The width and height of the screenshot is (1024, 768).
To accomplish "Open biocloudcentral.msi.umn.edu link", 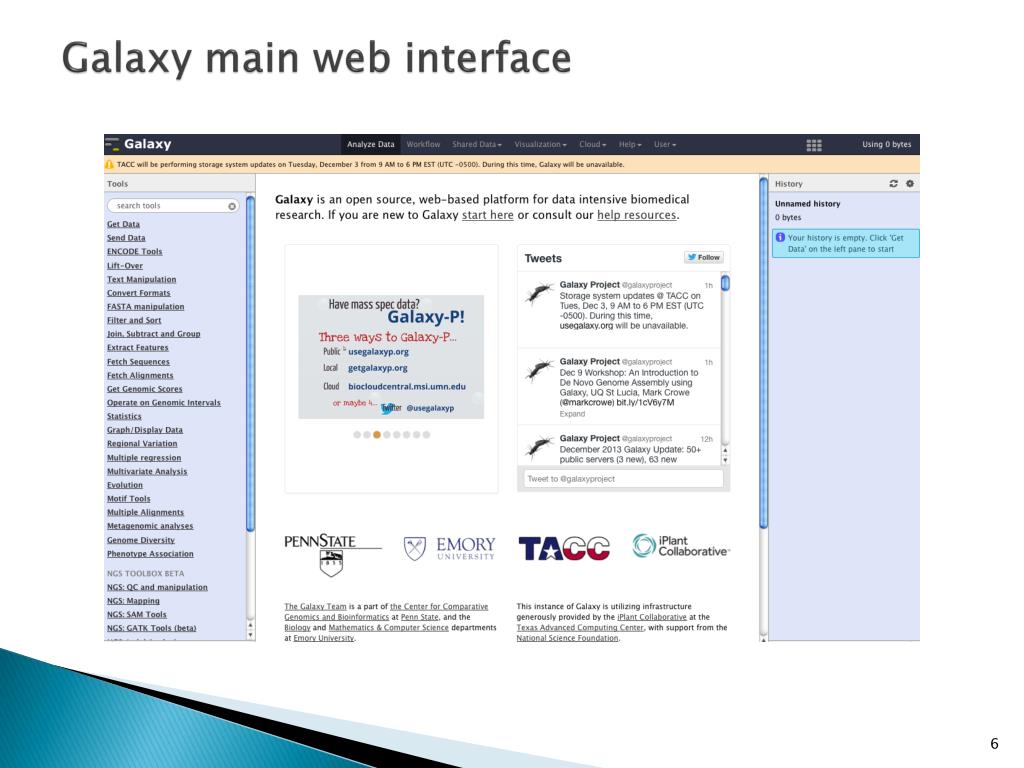I will (407, 387).
